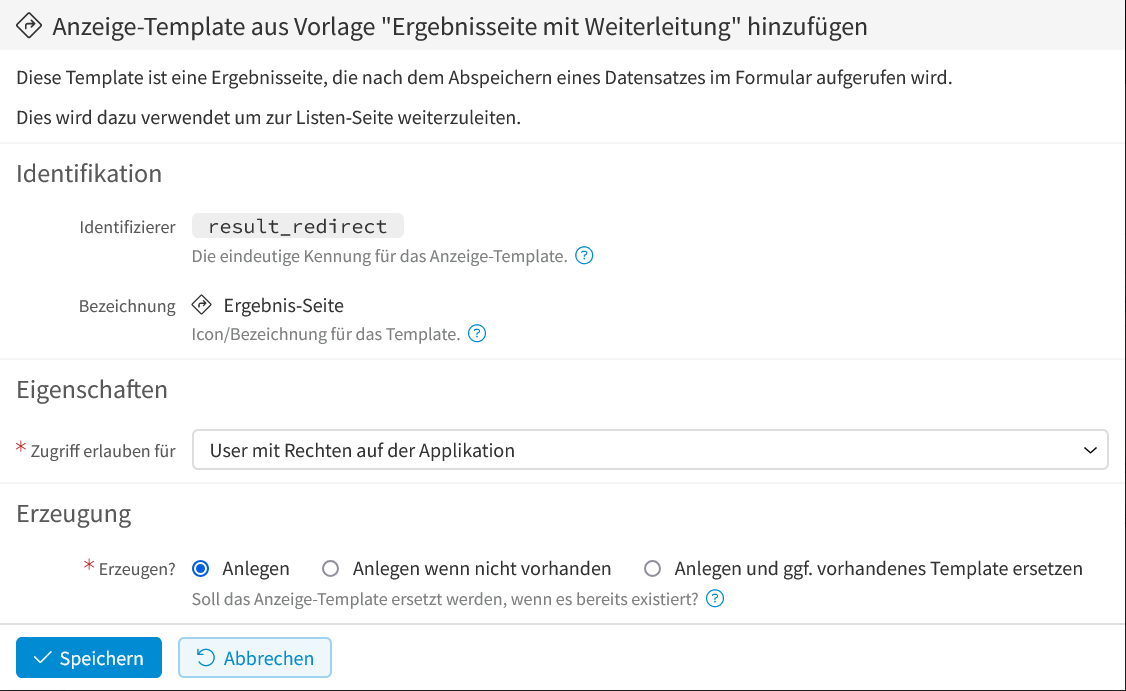Viewport: 1126px width, 691px height.
Task: Click the Erzeugen? field label
Action: tap(136, 570)
